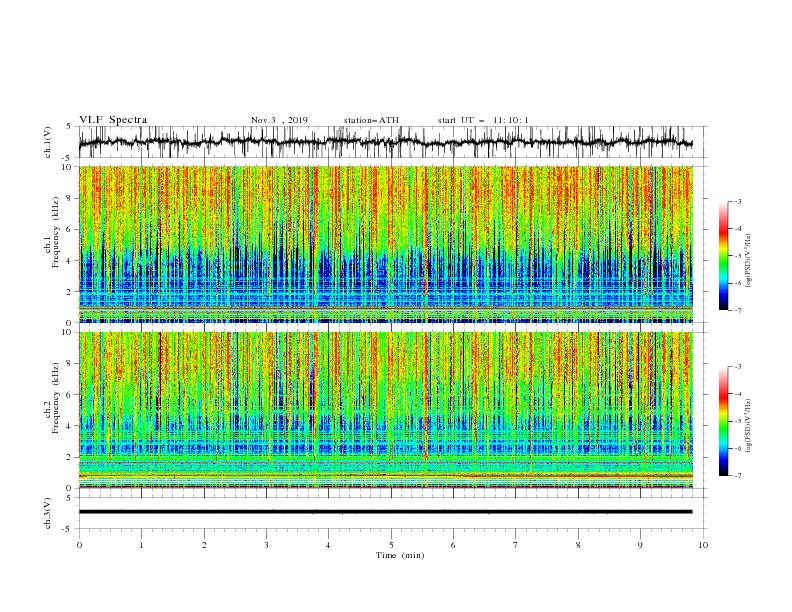This screenshot has width=792, height=612.
Task: Click the "4" kHz tick on ch.1 axis
Action: pos(70,261)
